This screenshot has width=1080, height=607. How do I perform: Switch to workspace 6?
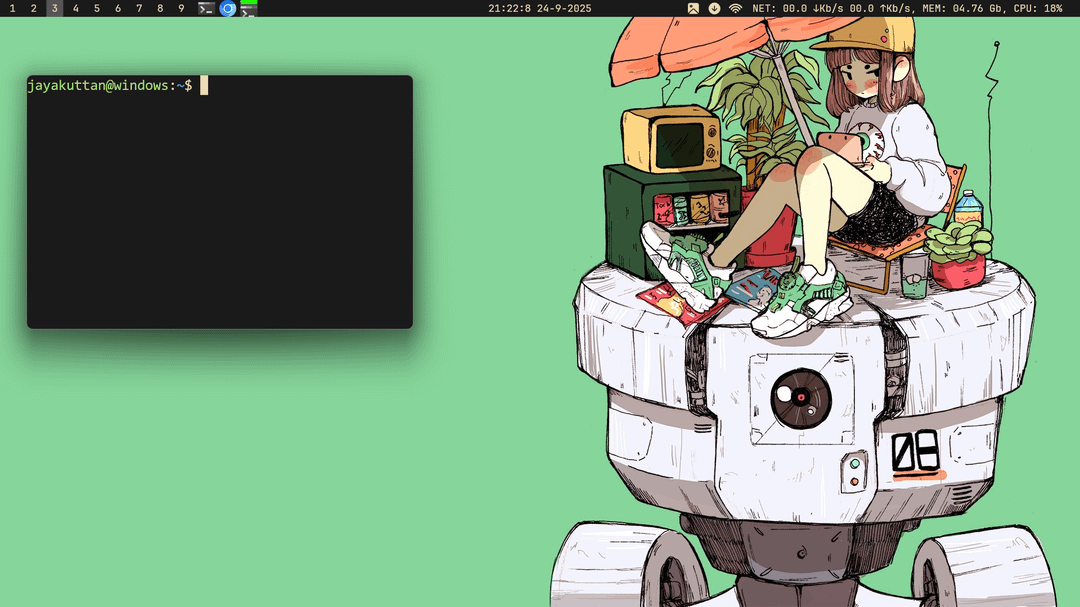click(117, 8)
